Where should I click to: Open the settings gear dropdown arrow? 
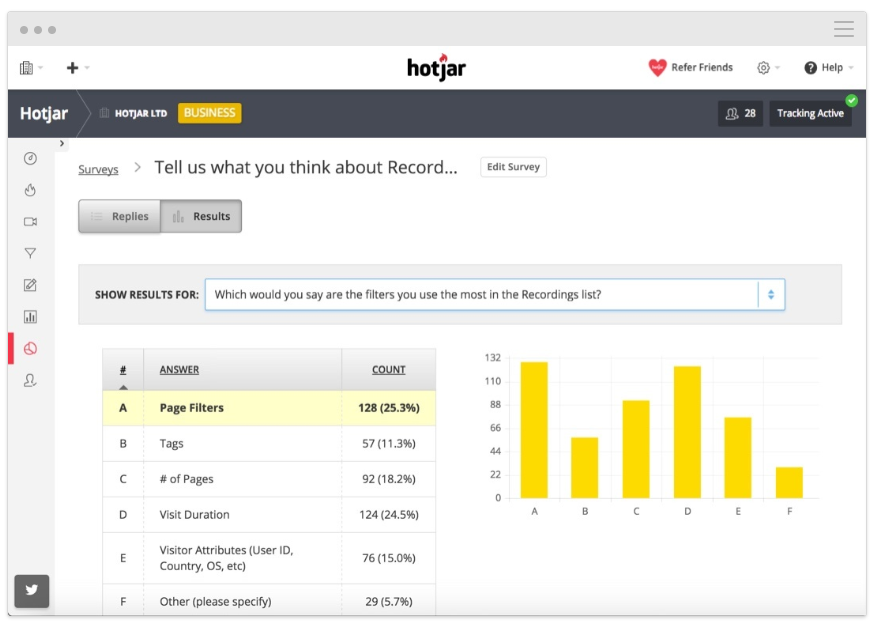pos(777,68)
